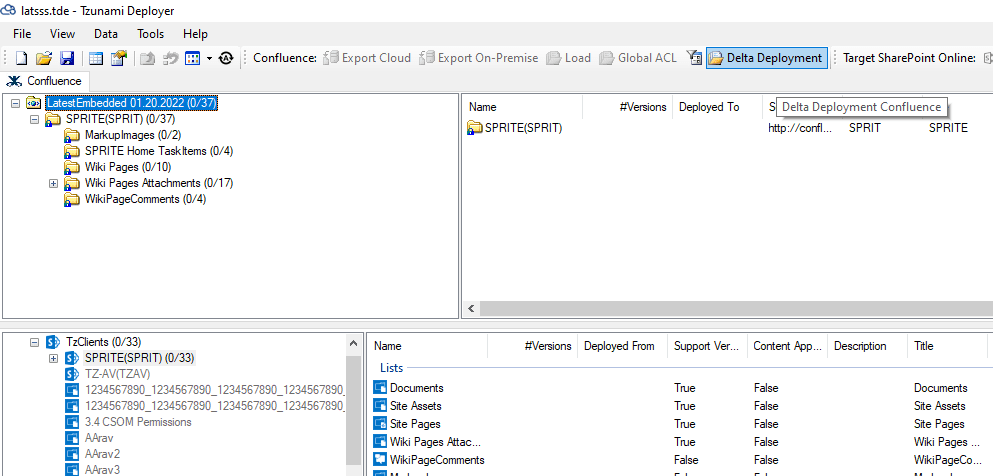Expand the Wiki Pages Attachments (0/17) node
Viewport: 993px width, 476px height.
[x=53, y=183]
